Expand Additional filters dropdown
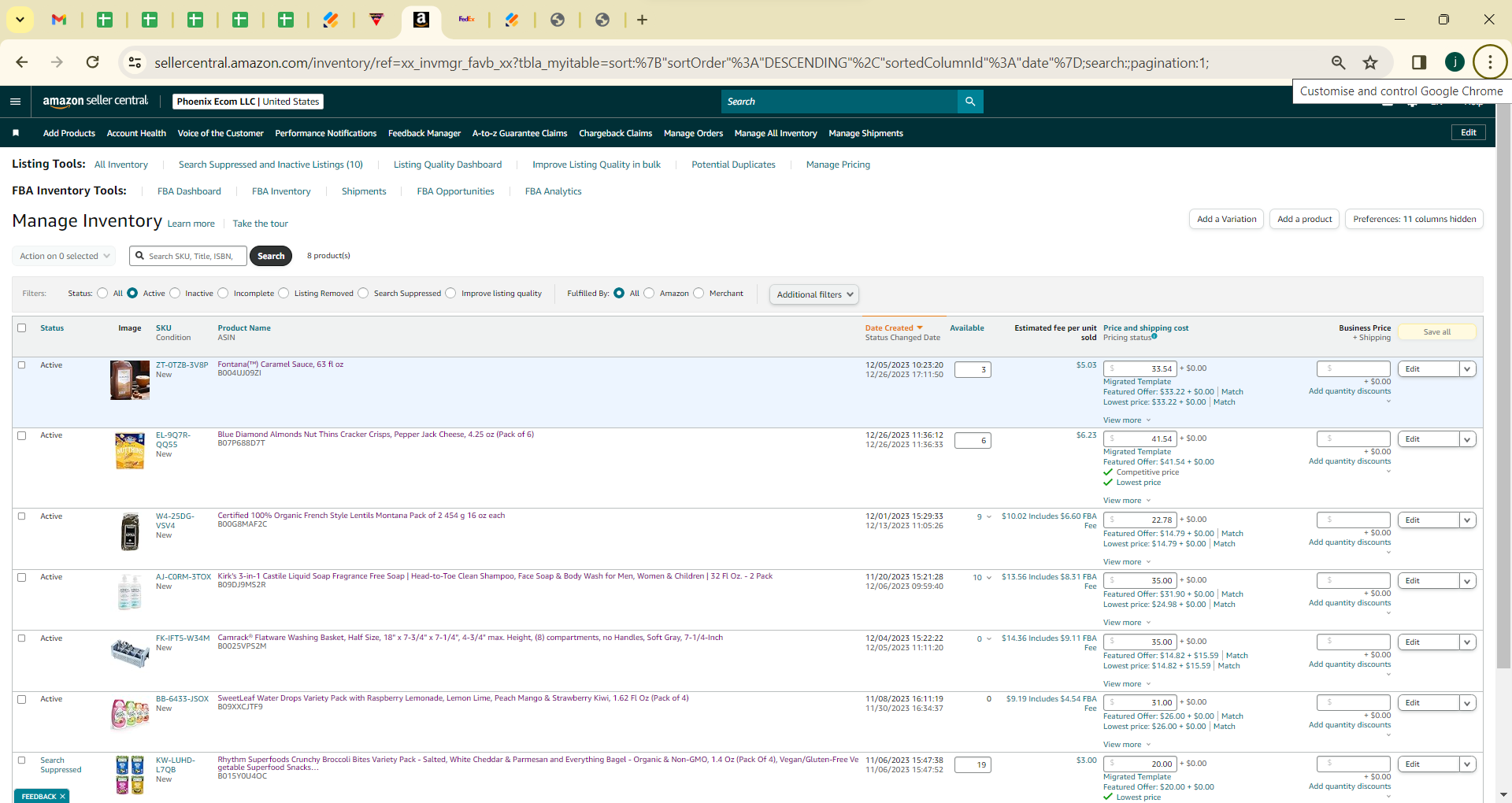Screen dimensions: 1512x803 [x=814, y=294]
